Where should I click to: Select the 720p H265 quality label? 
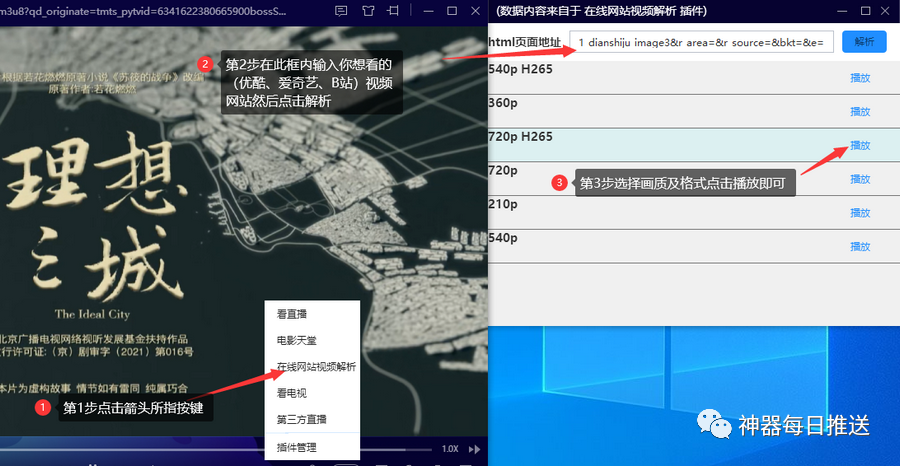point(521,137)
